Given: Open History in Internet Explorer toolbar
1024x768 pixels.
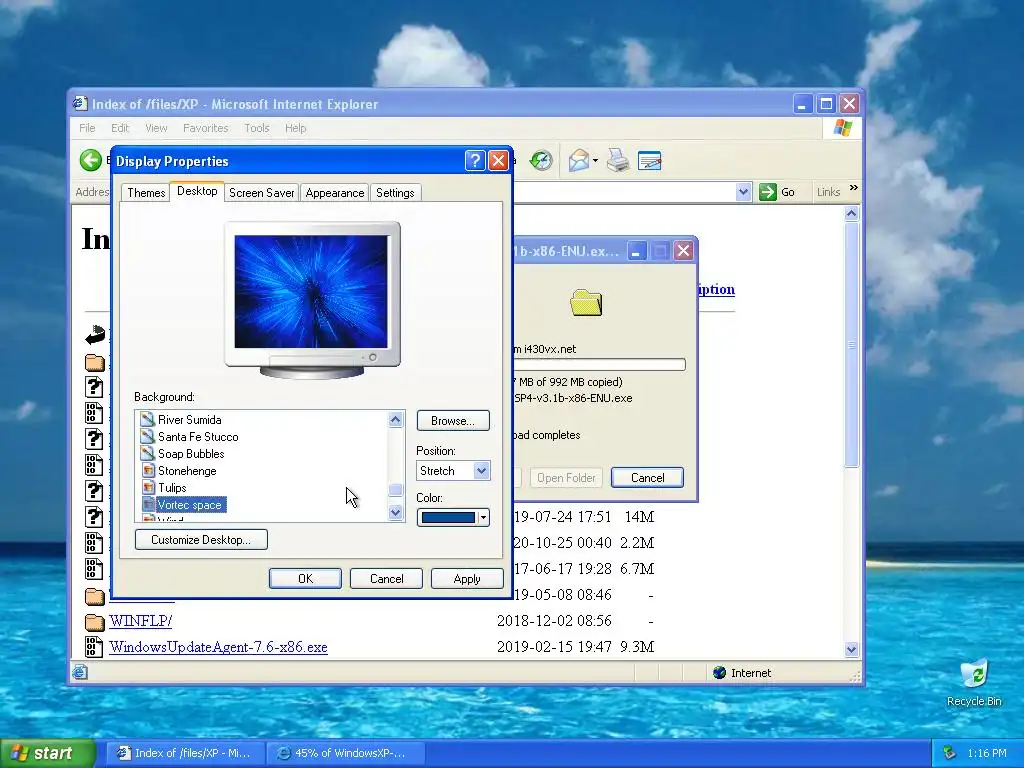Looking at the screenshot, I should [x=541, y=160].
